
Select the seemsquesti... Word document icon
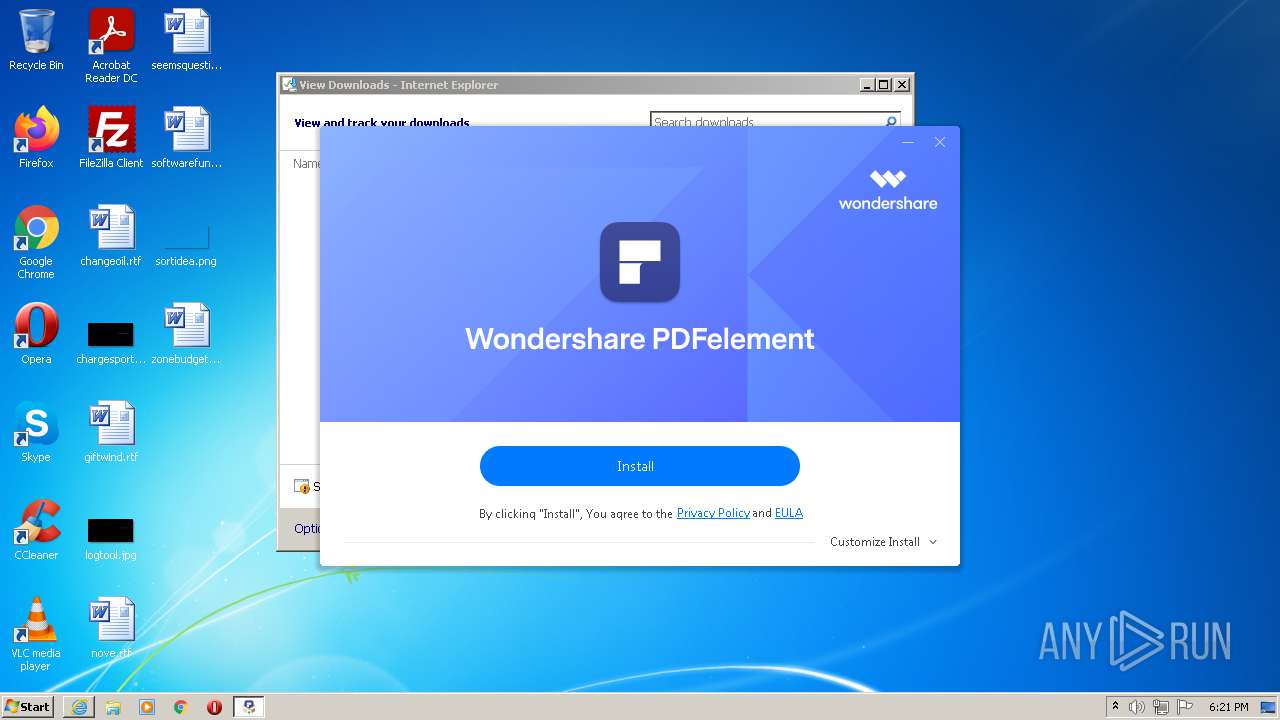(187, 40)
